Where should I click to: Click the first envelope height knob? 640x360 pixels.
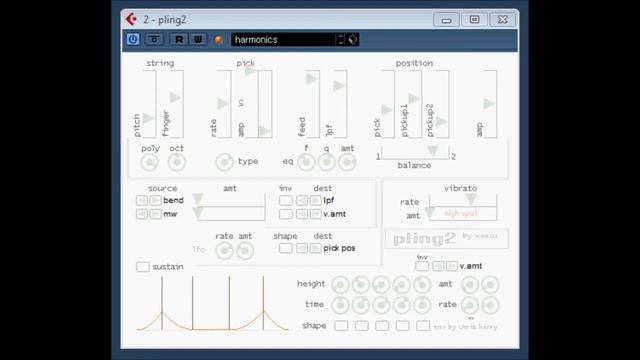point(340,284)
